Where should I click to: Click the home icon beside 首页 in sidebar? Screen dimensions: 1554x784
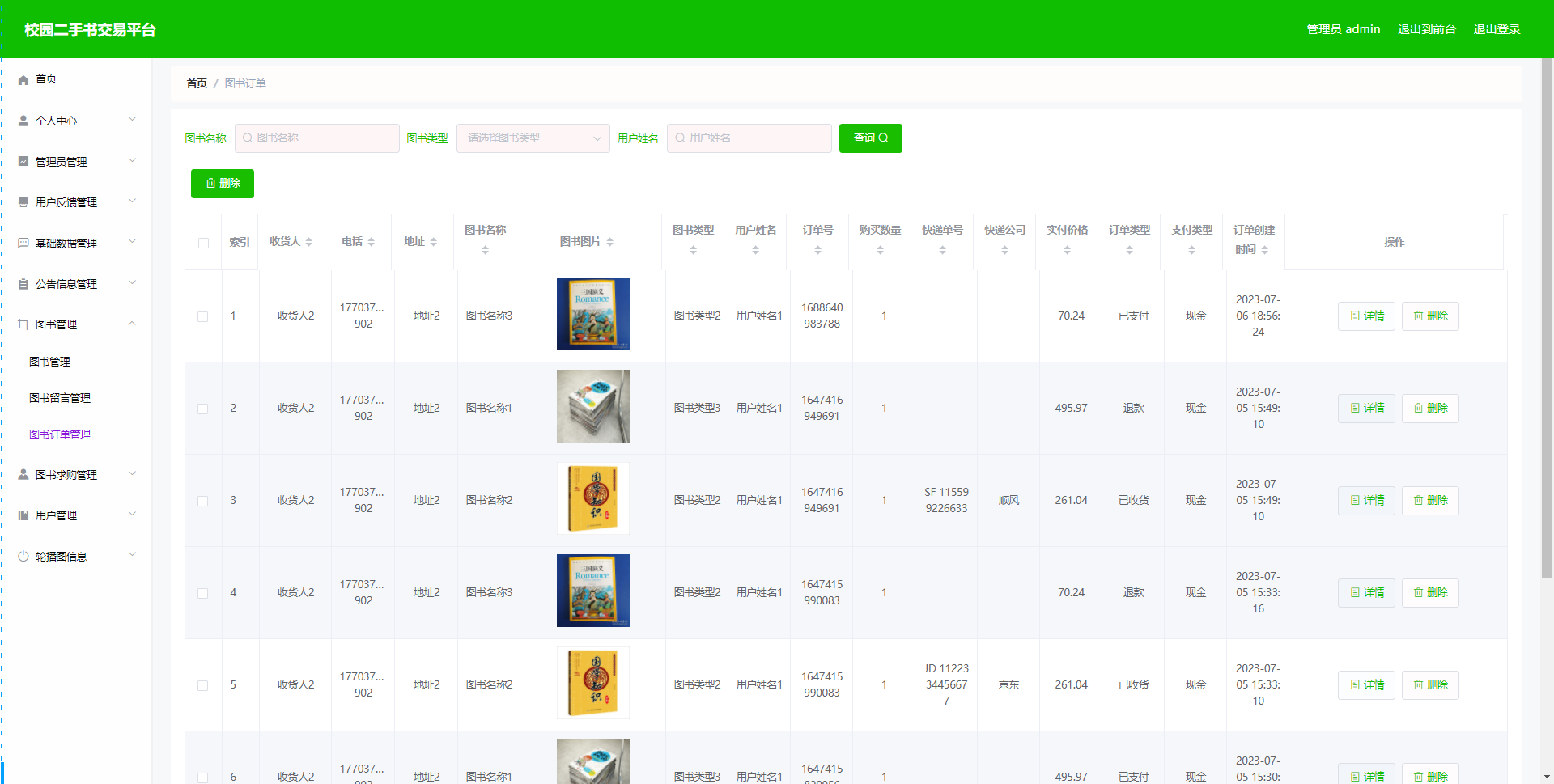pos(23,79)
